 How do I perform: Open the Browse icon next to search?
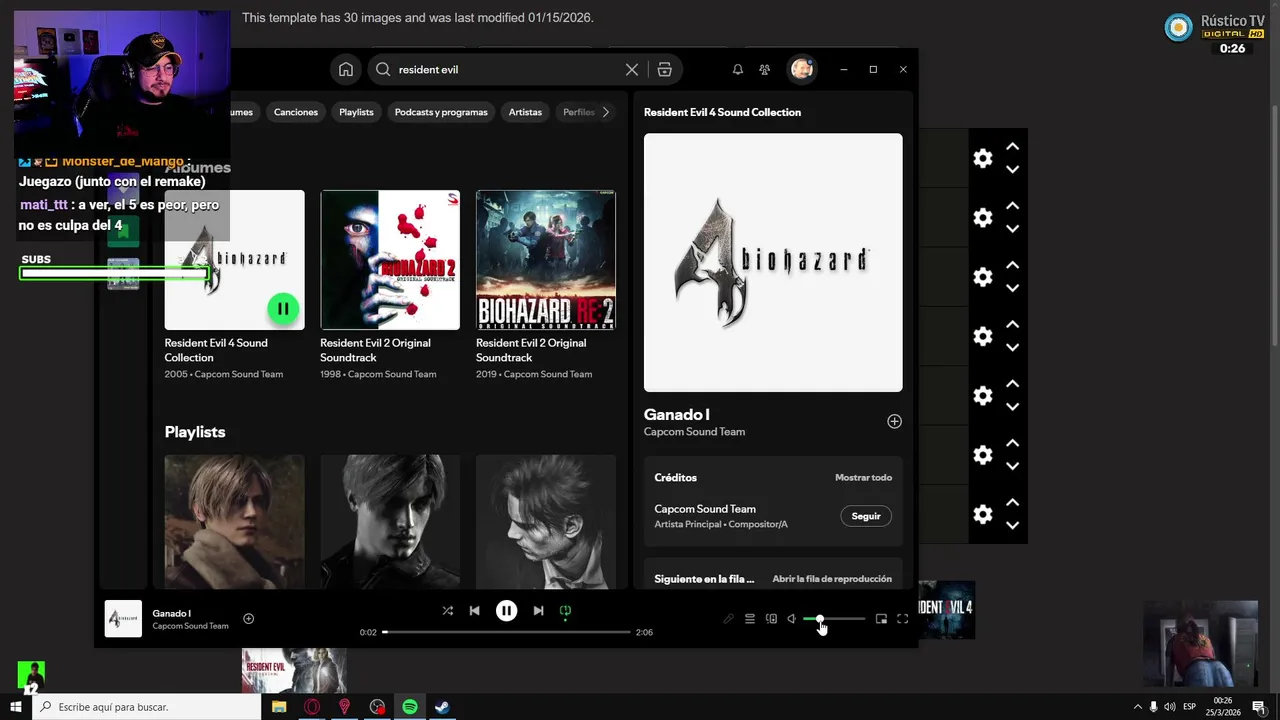(665, 69)
